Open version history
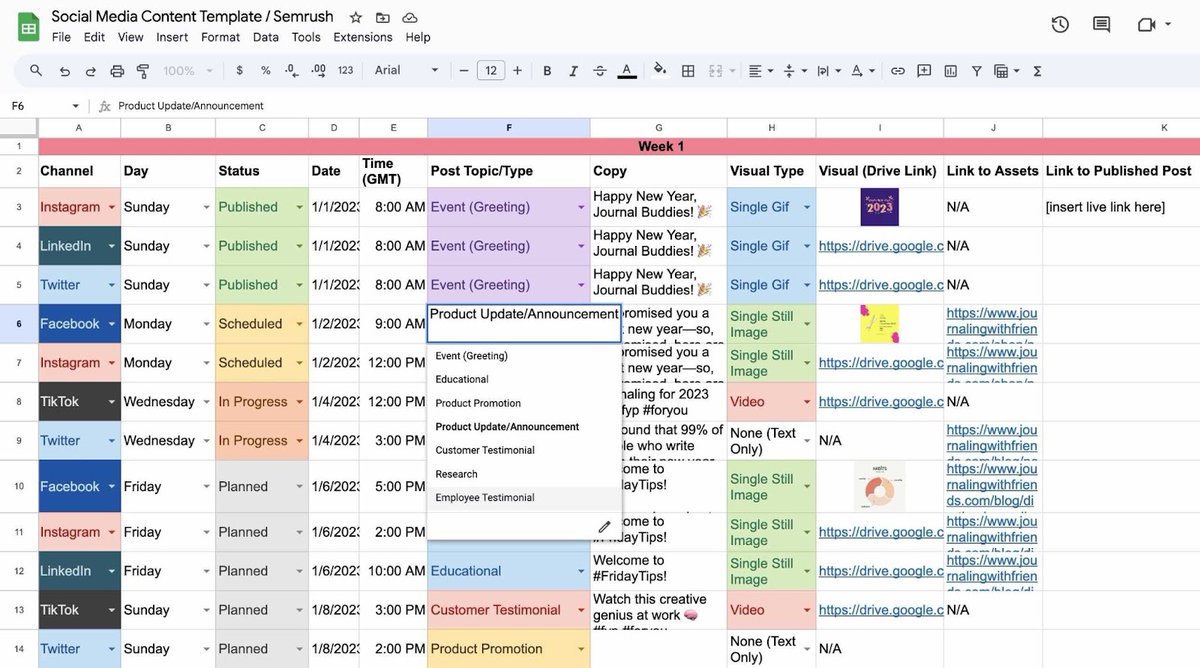 point(1060,23)
